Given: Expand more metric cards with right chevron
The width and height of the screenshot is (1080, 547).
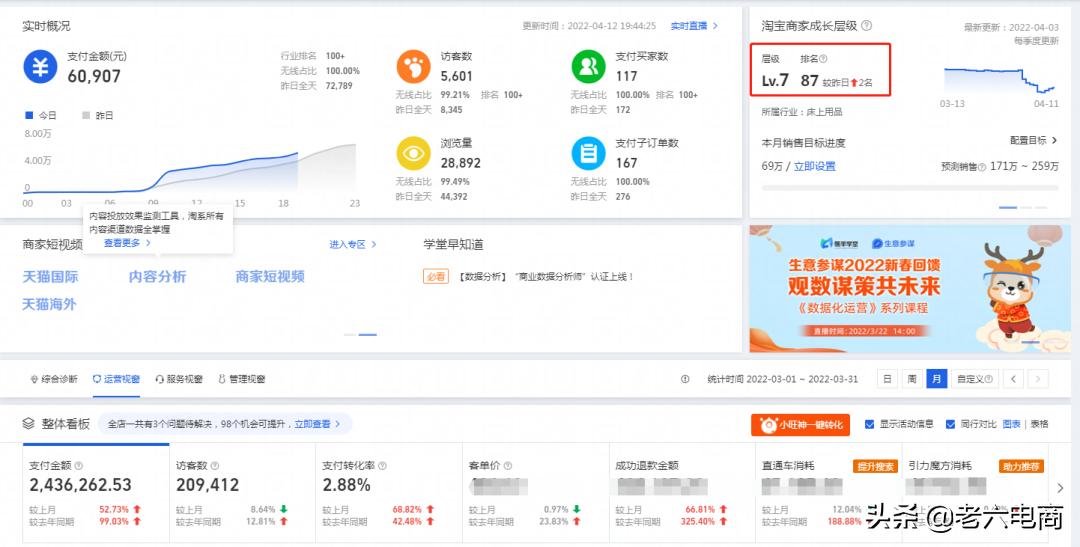Looking at the screenshot, I should pos(1060,488).
